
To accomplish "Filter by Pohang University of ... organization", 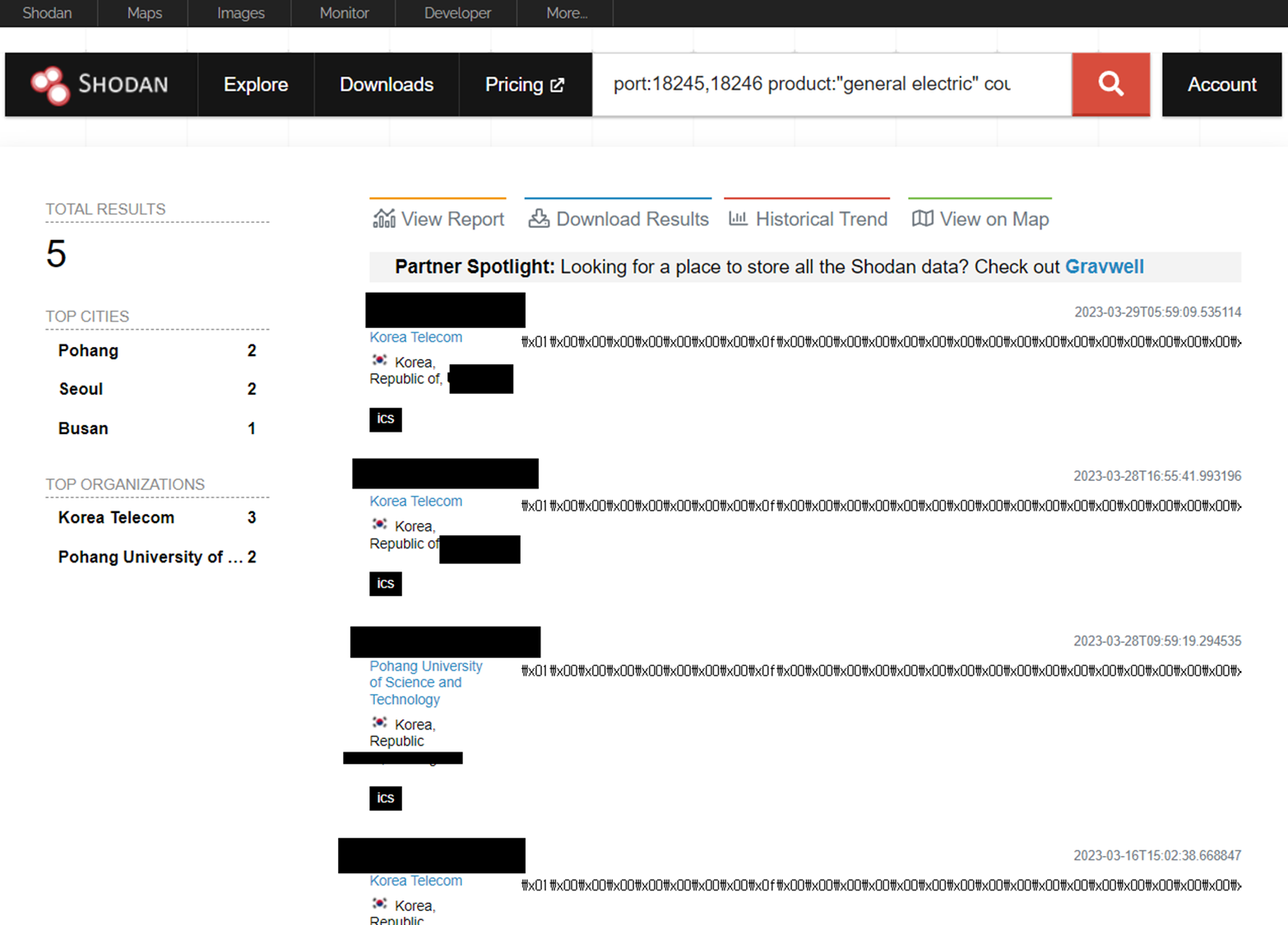I will pos(151,557).
